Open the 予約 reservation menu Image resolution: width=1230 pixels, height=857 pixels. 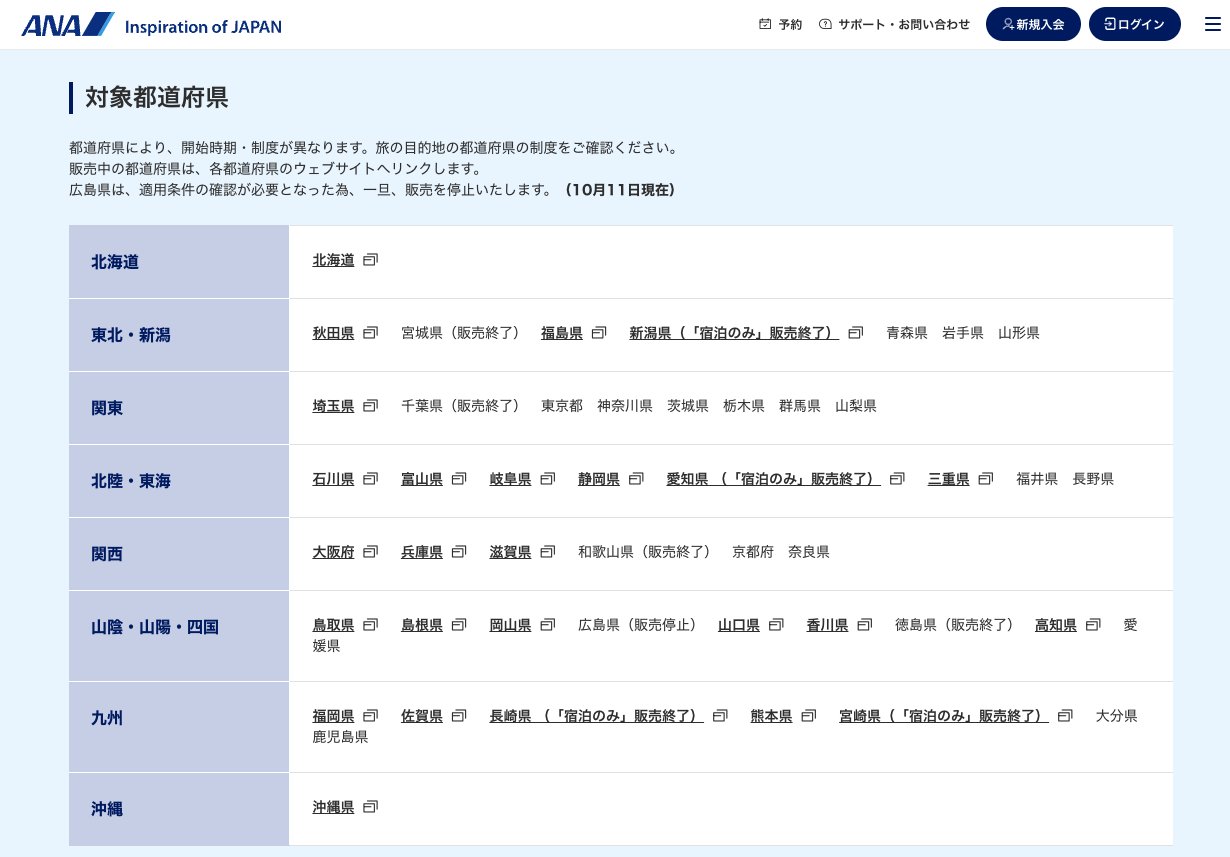(x=781, y=24)
